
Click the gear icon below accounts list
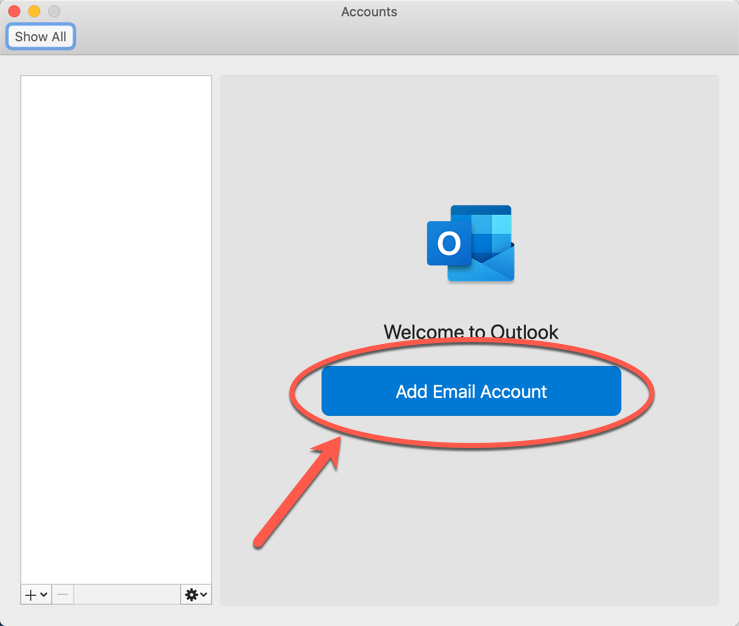[x=191, y=594]
